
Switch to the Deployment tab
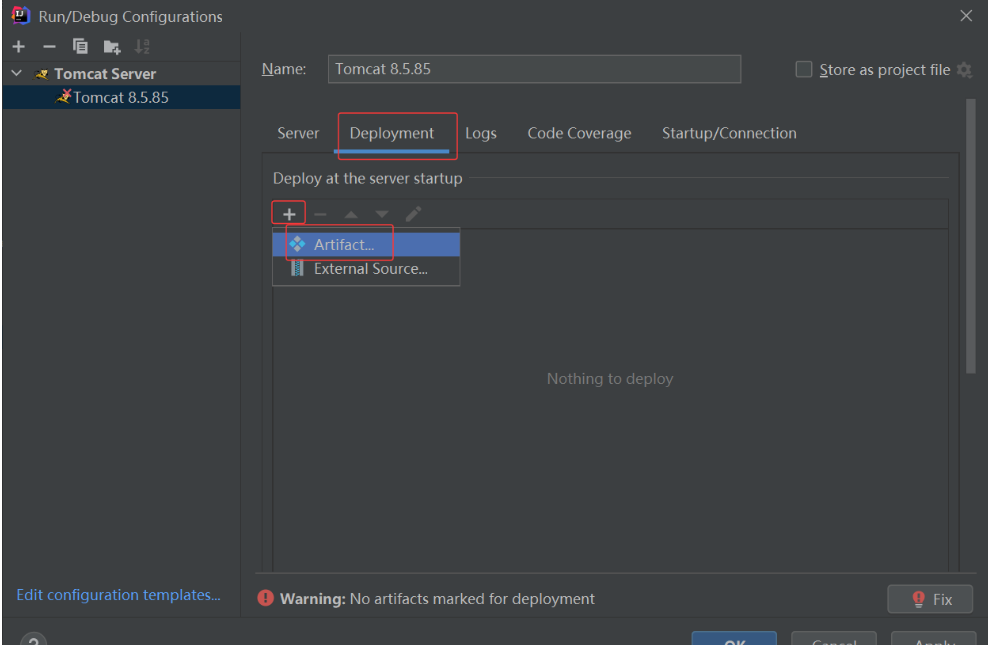click(391, 133)
